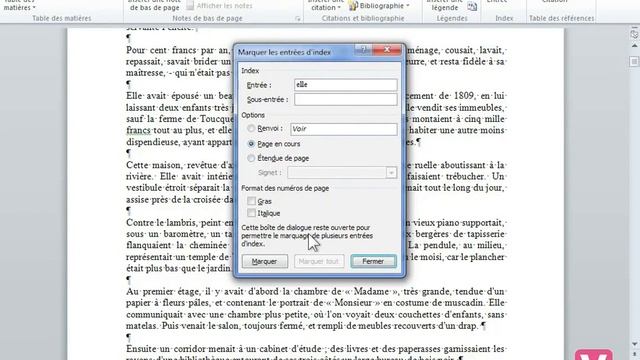Open the Notes de bas de page dialog launcher

(x=298, y=19)
